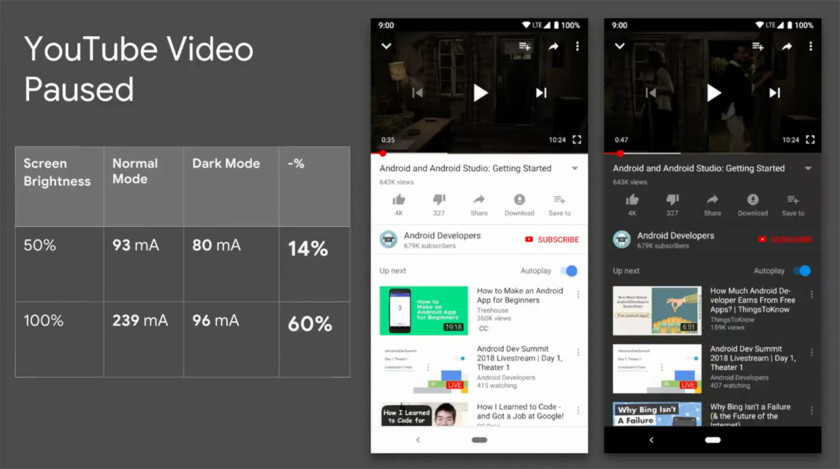The width and height of the screenshot is (840, 469).
Task: Enter fullscreen in the light mode player
Action: pos(577,140)
